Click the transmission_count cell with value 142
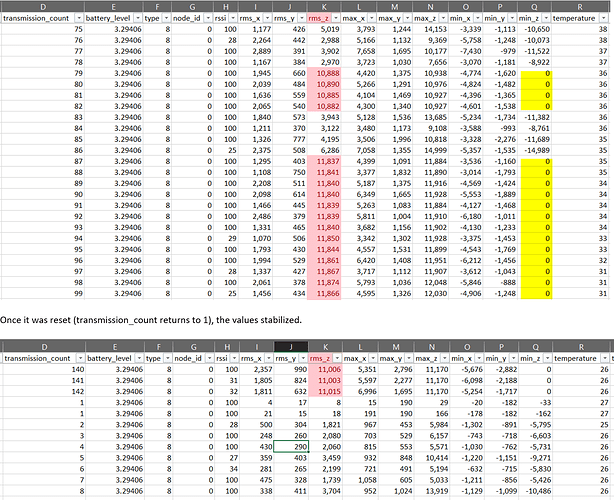 pyautogui.click(x=44, y=392)
